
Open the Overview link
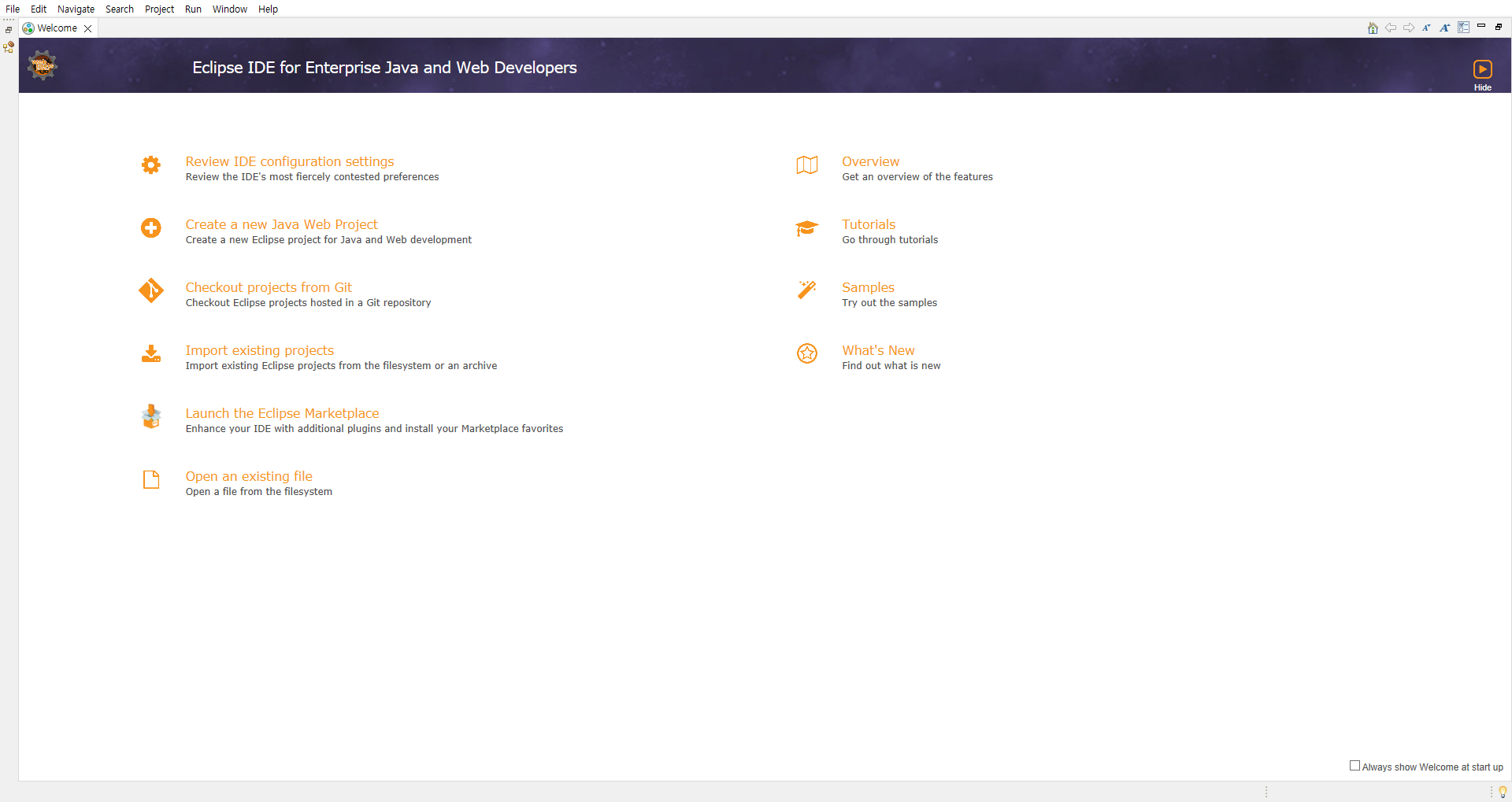(870, 161)
